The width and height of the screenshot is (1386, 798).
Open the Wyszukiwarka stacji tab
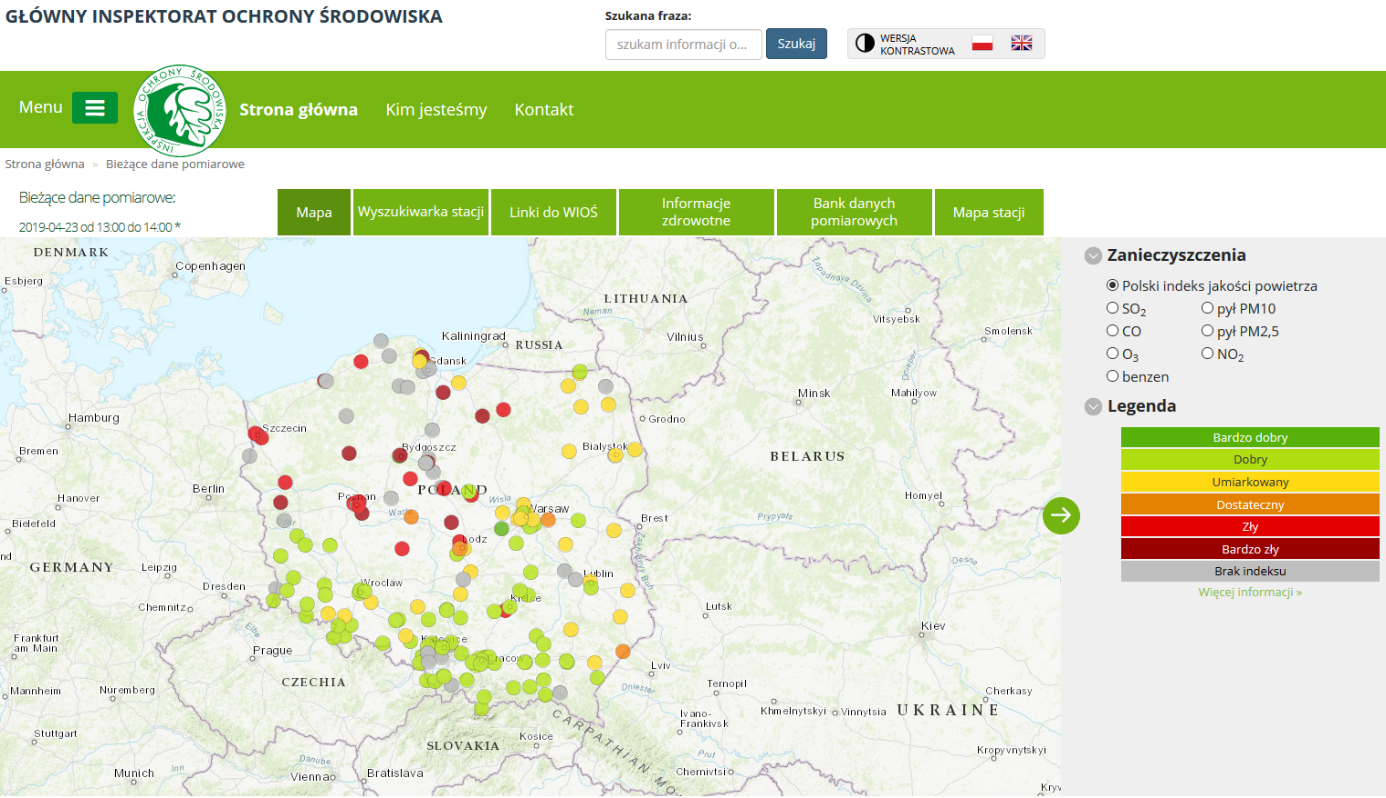coord(421,212)
